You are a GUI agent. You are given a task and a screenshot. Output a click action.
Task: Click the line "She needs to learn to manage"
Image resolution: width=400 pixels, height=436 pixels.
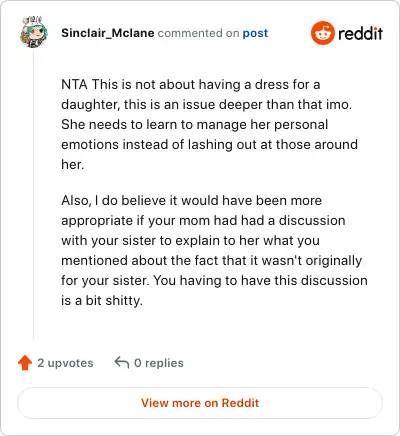(x=195, y=124)
